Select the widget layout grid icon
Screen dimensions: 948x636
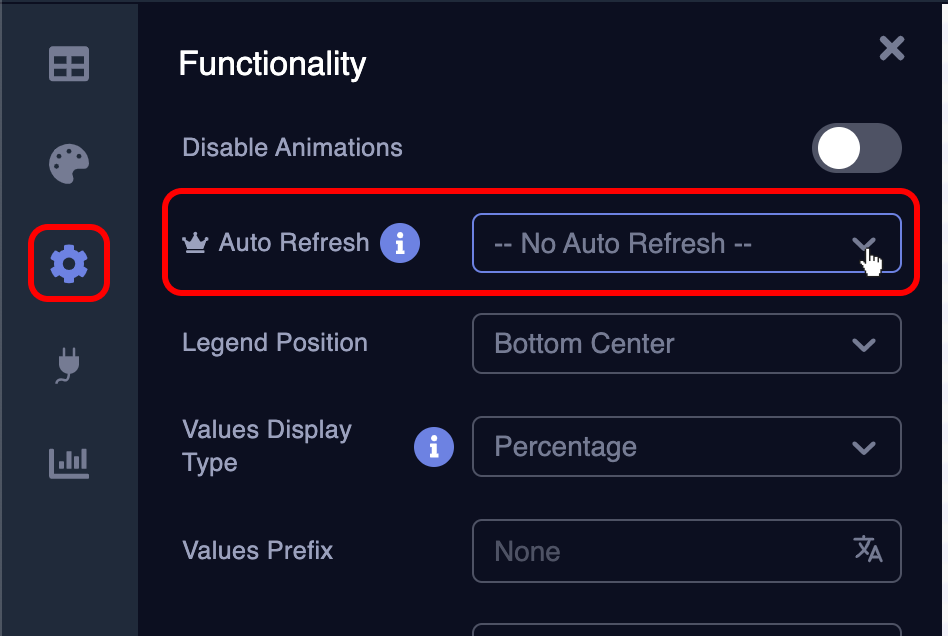point(68,63)
